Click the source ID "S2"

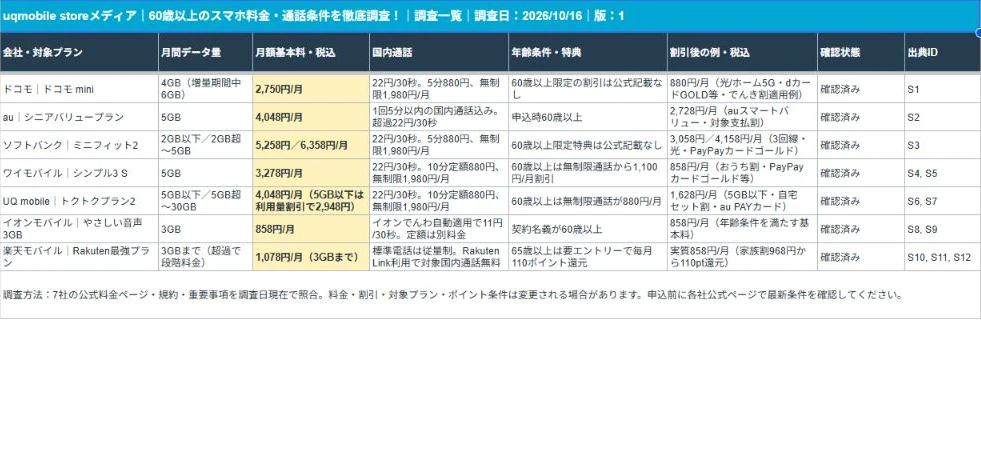(942, 117)
